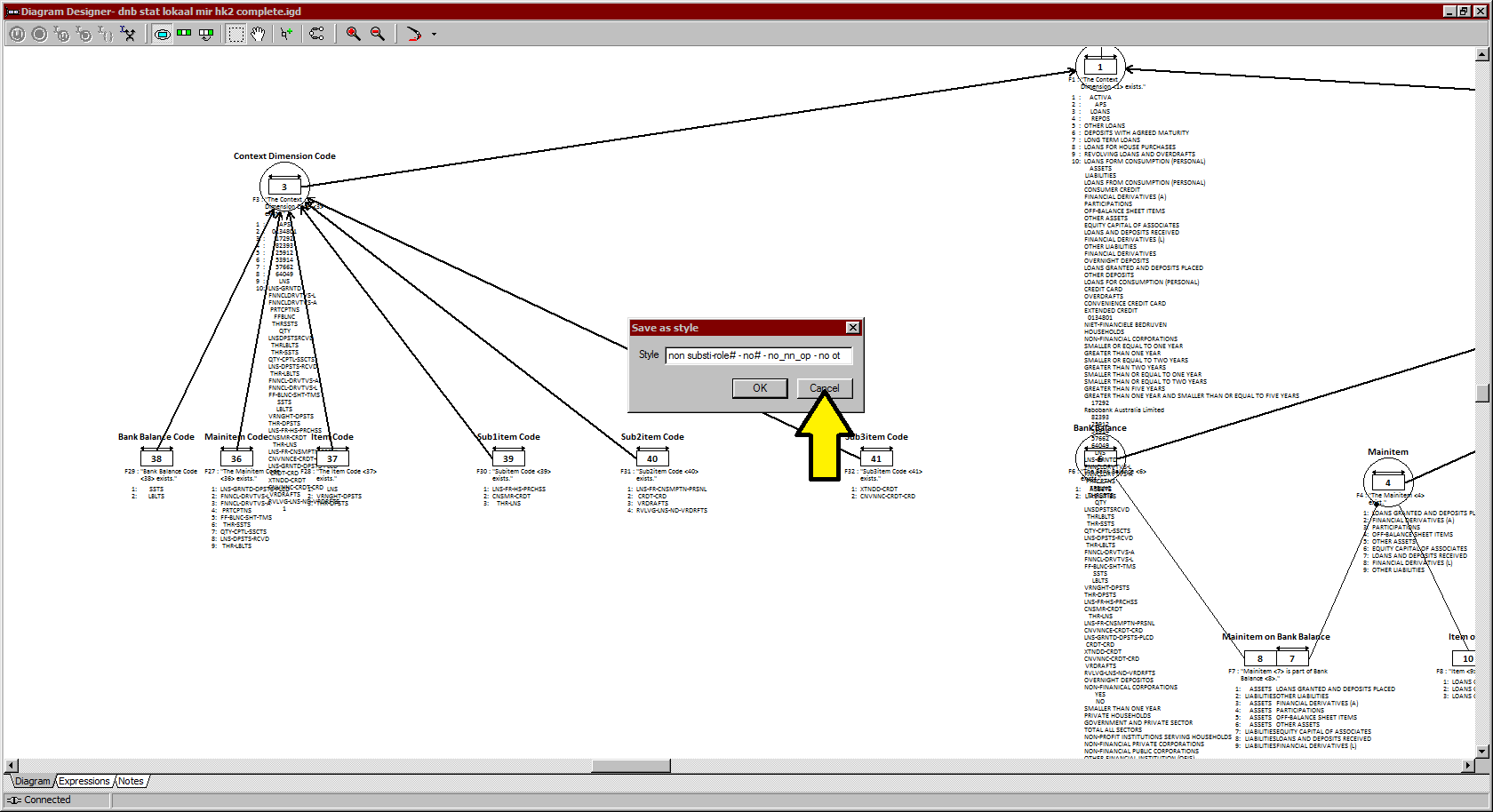1493x812 pixels.
Task: Click the Style name input field
Action: 758,355
